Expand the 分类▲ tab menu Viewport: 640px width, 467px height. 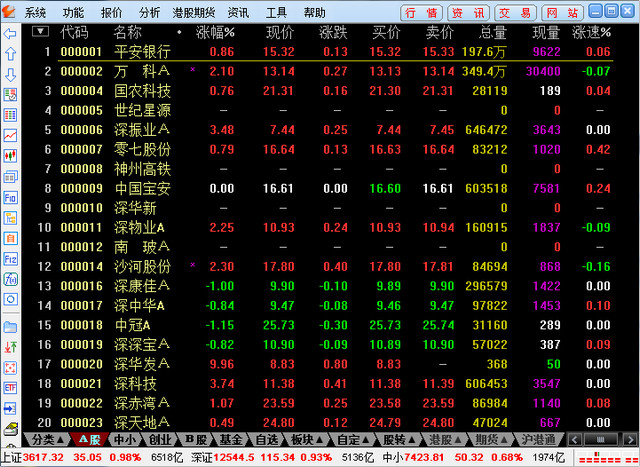click(x=47, y=440)
